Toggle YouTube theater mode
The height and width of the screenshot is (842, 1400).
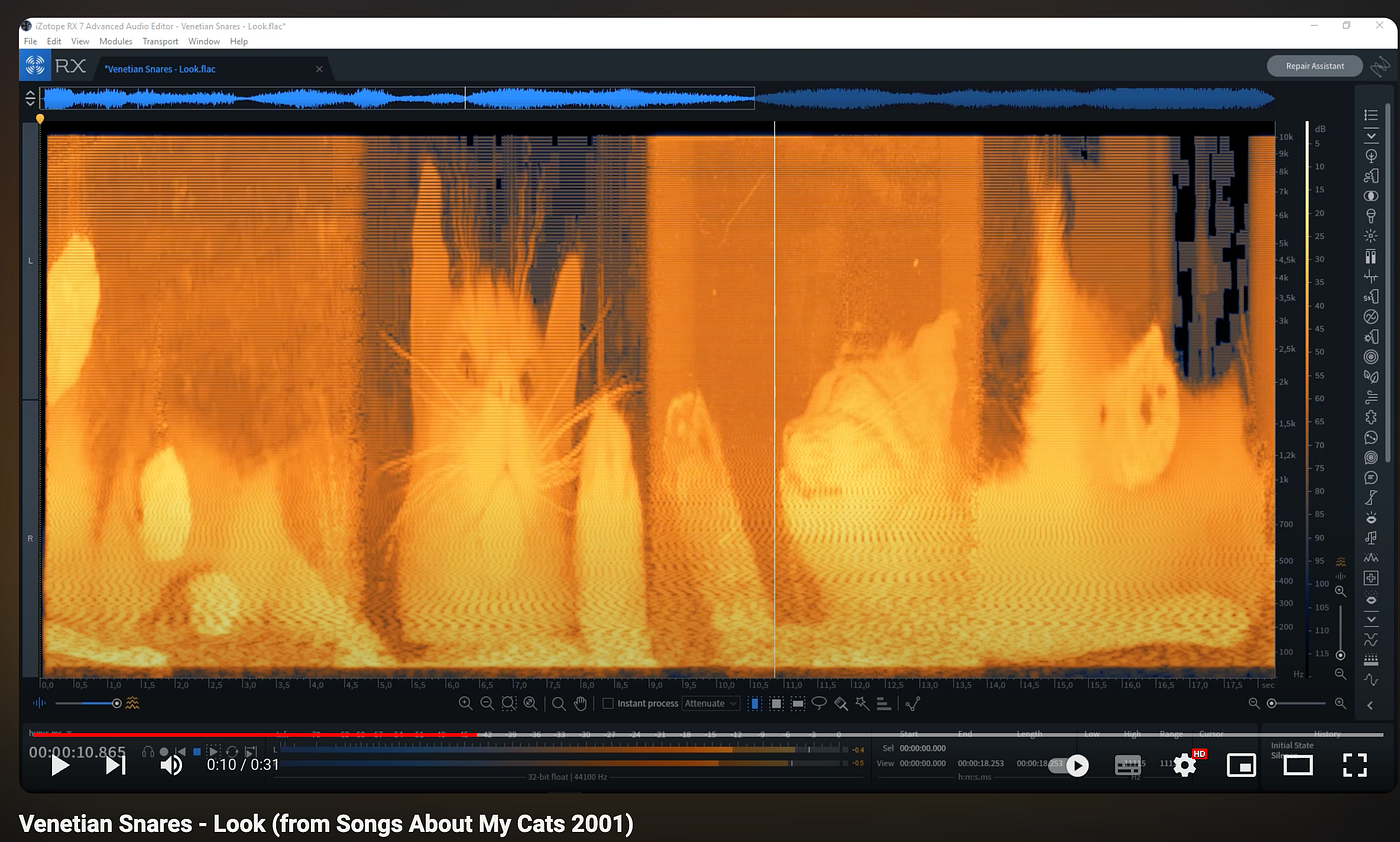tap(1298, 765)
